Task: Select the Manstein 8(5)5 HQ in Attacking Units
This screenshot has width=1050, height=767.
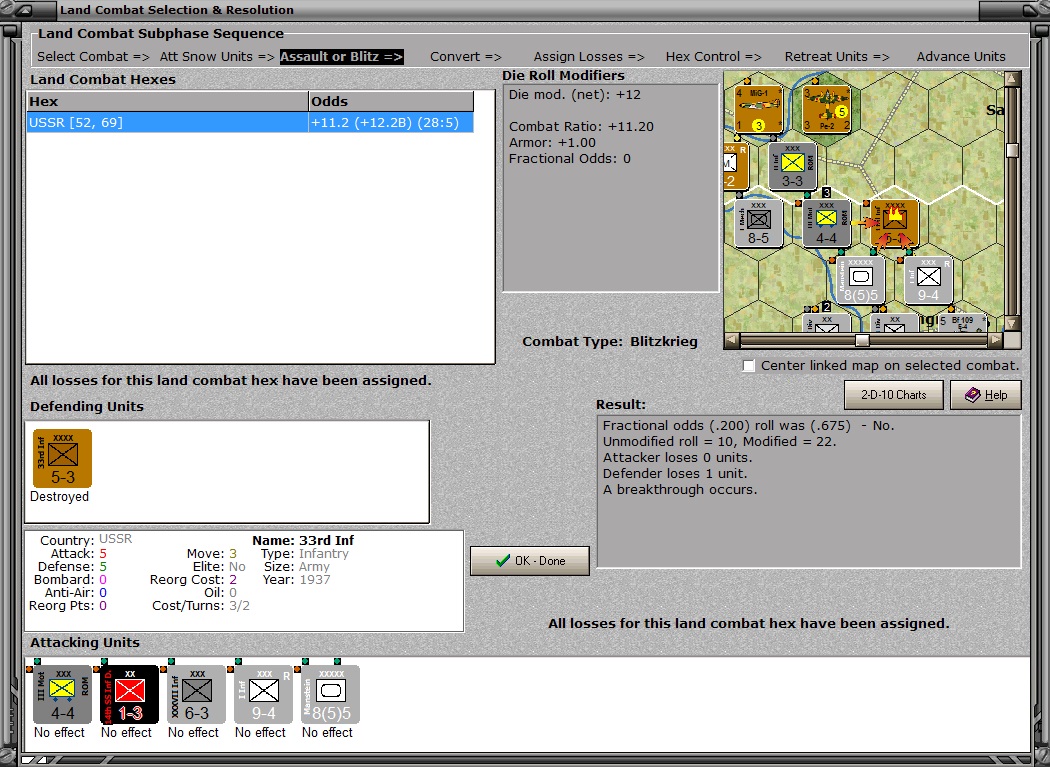Action: click(330, 694)
